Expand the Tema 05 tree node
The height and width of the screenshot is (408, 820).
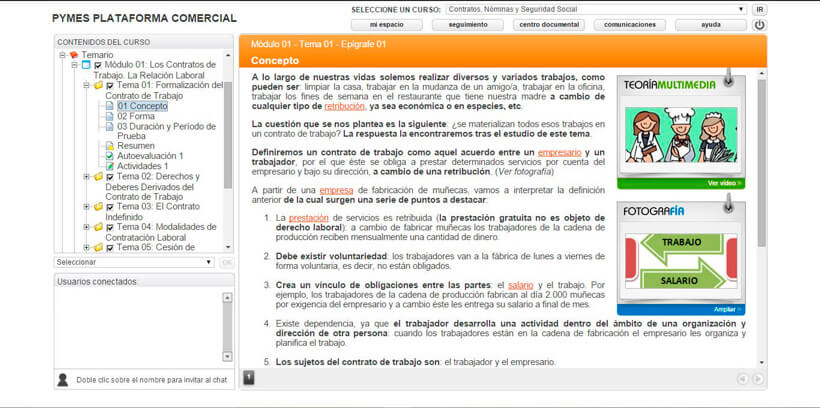pos(86,247)
